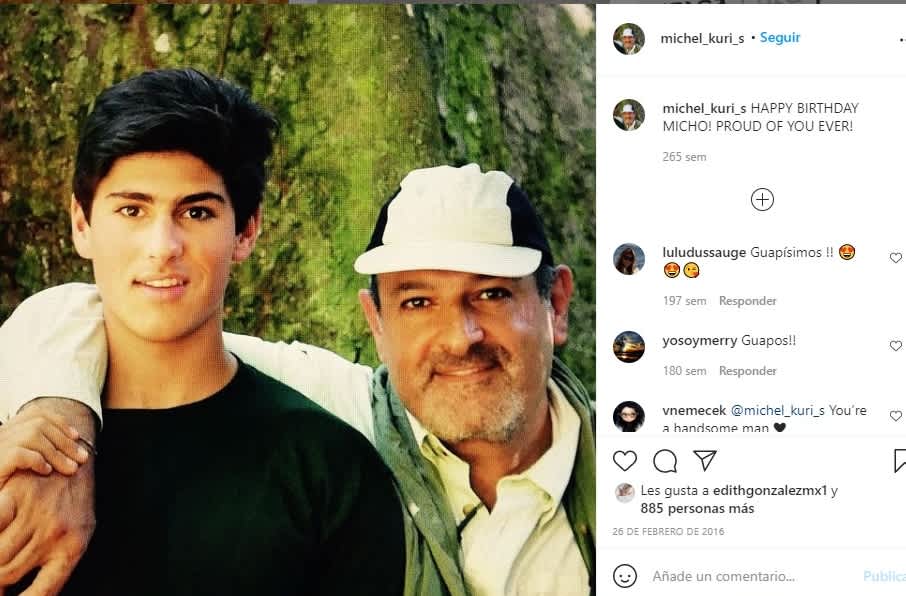Like yosoymerry's comment
The height and width of the screenshot is (596, 906).
(x=895, y=346)
